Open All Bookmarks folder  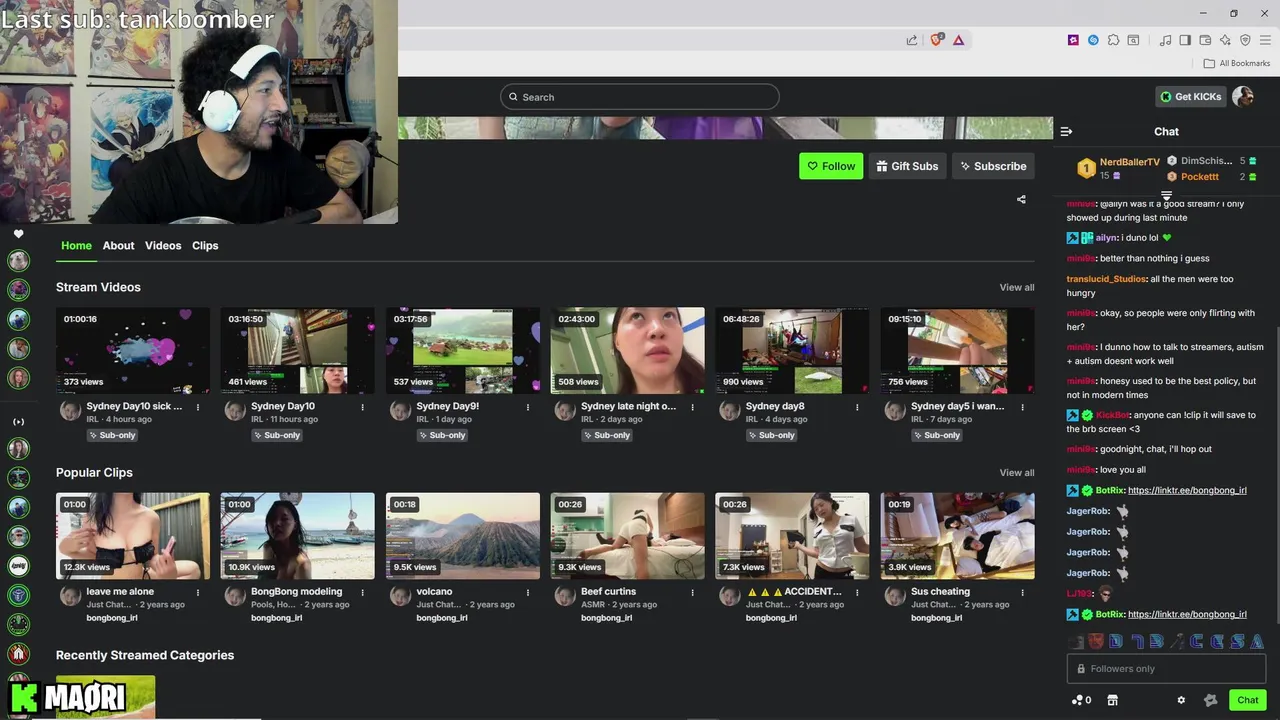point(1236,63)
